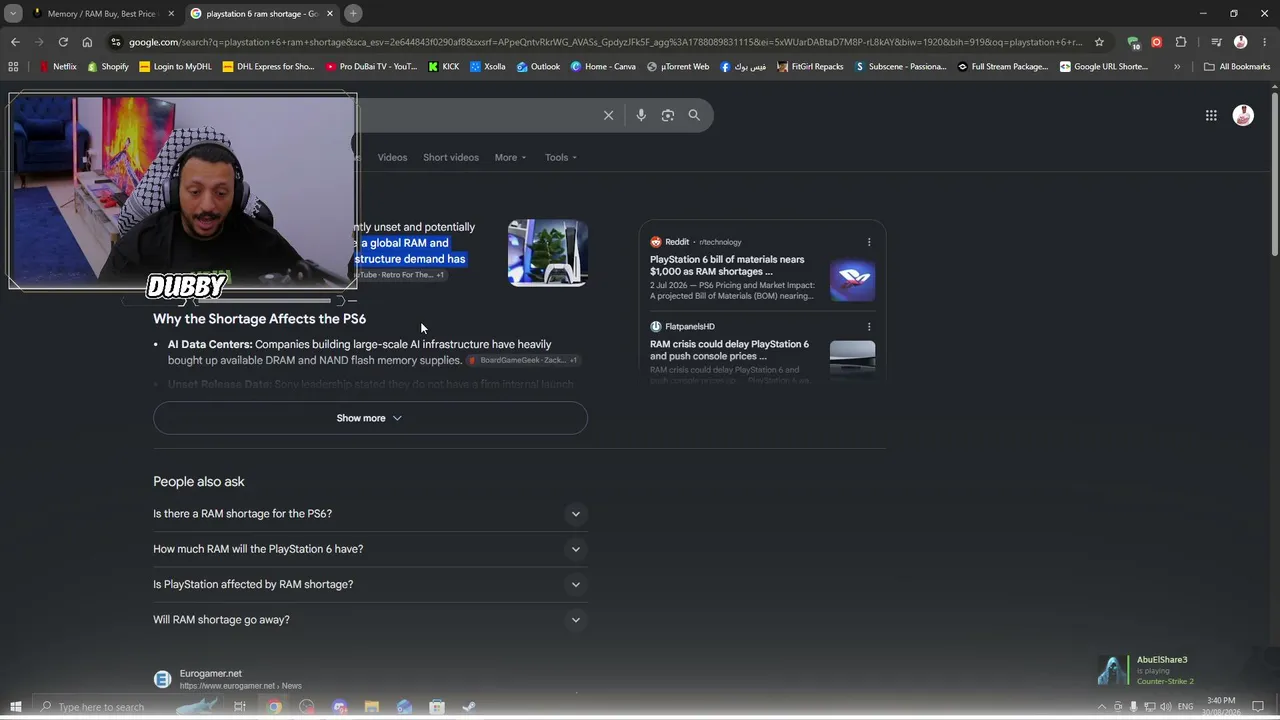Open the taskbar clock showing 3:40 PM
Image resolution: width=1280 pixels, height=720 pixels.
[x=1220, y=706]
